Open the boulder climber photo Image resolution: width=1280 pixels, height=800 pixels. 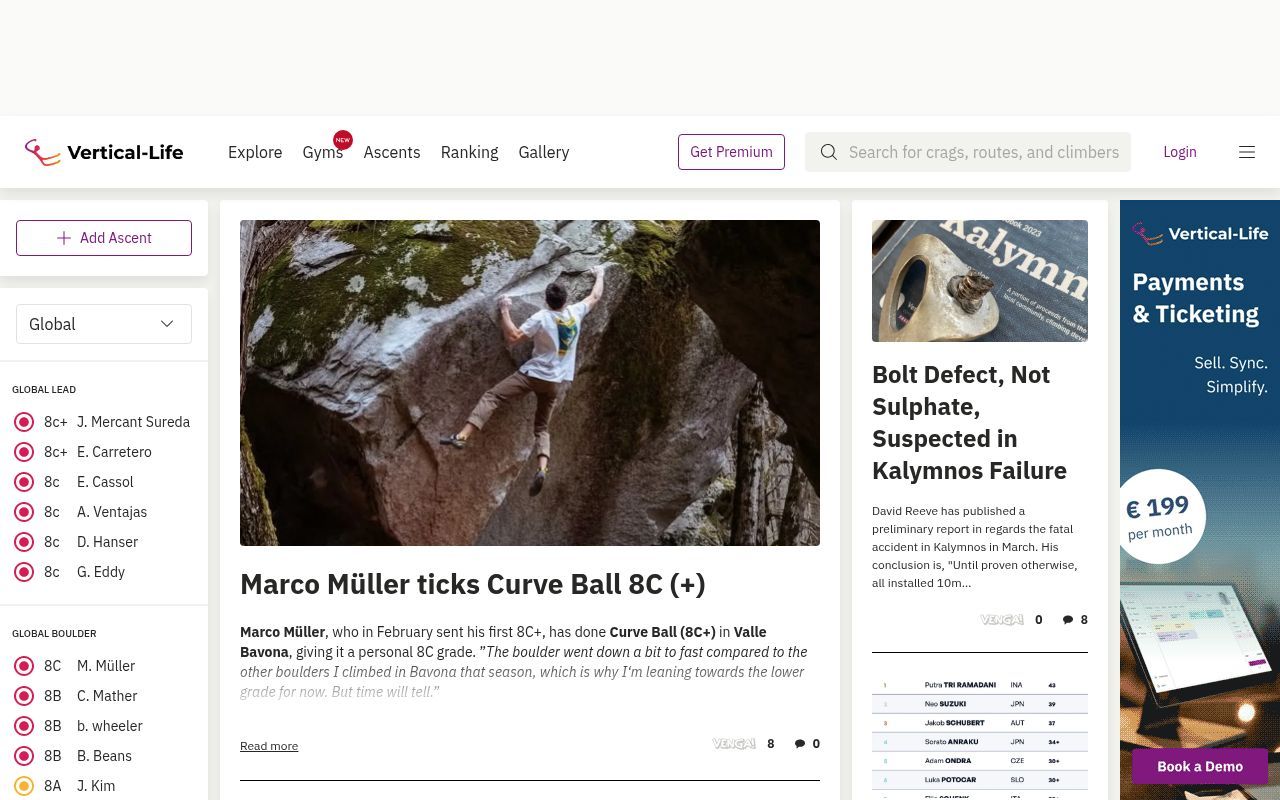click(530, 383)
